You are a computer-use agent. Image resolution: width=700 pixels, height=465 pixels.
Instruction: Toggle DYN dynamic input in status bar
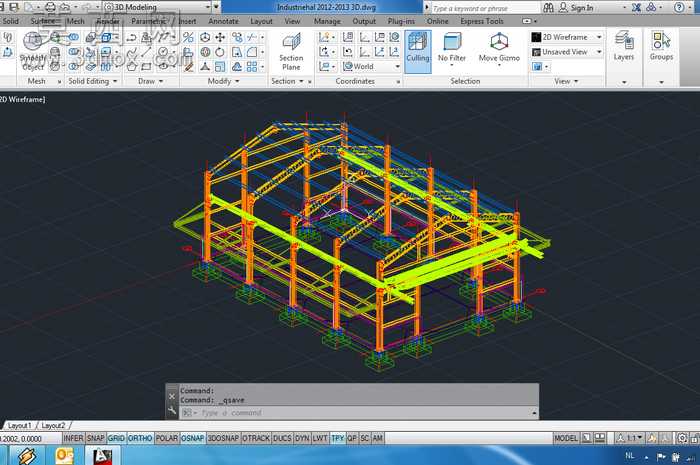[x=302, y=438]
